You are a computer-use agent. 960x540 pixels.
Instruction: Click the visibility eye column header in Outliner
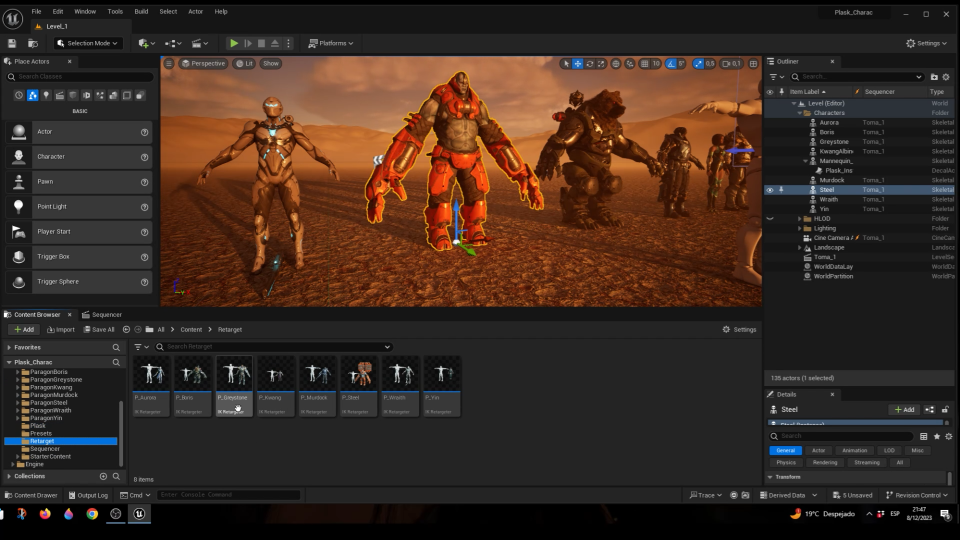tap(770, 92)
